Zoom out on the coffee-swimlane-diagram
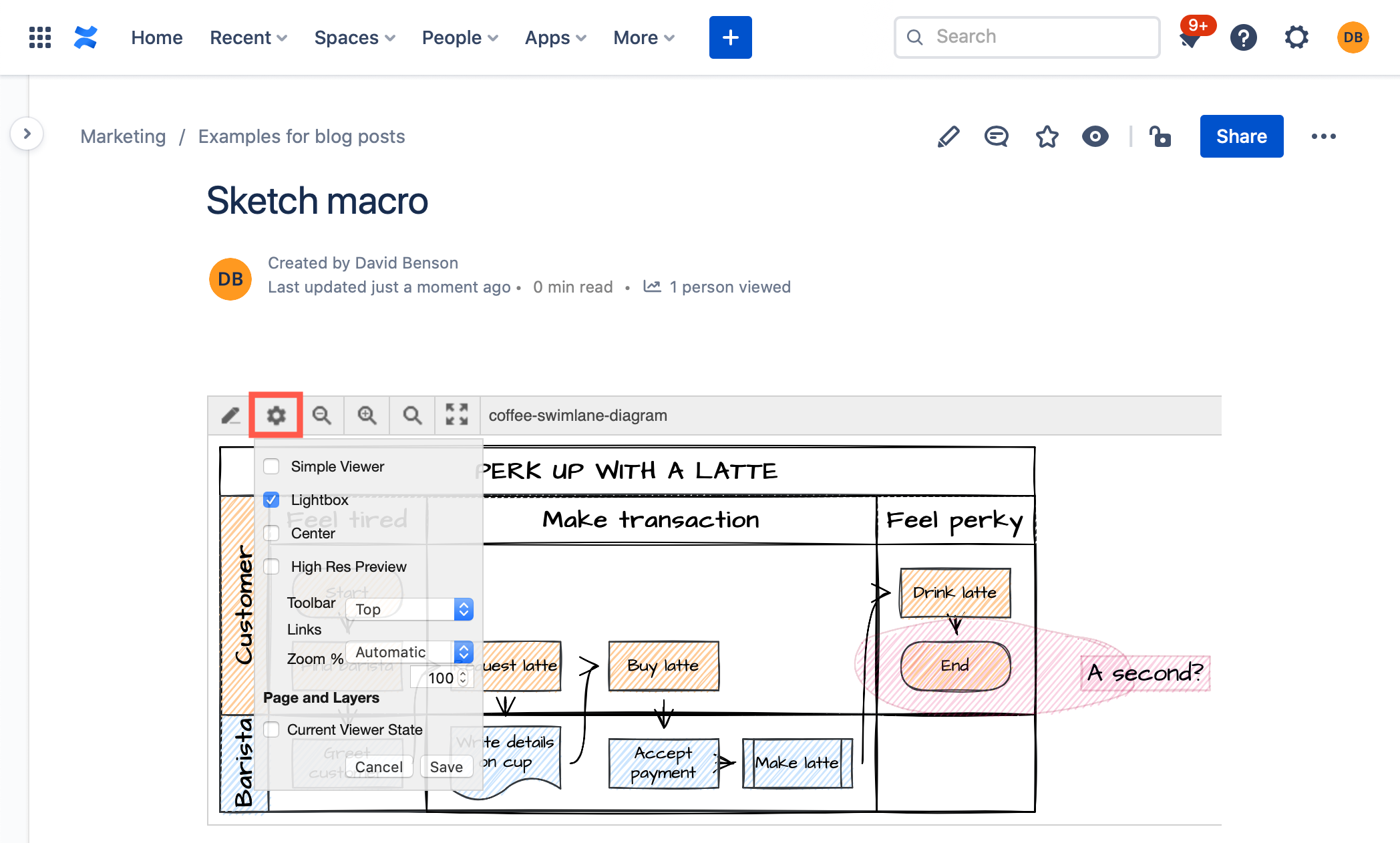This screenshot has height=843, width=1400. click(x=323, y=415)
